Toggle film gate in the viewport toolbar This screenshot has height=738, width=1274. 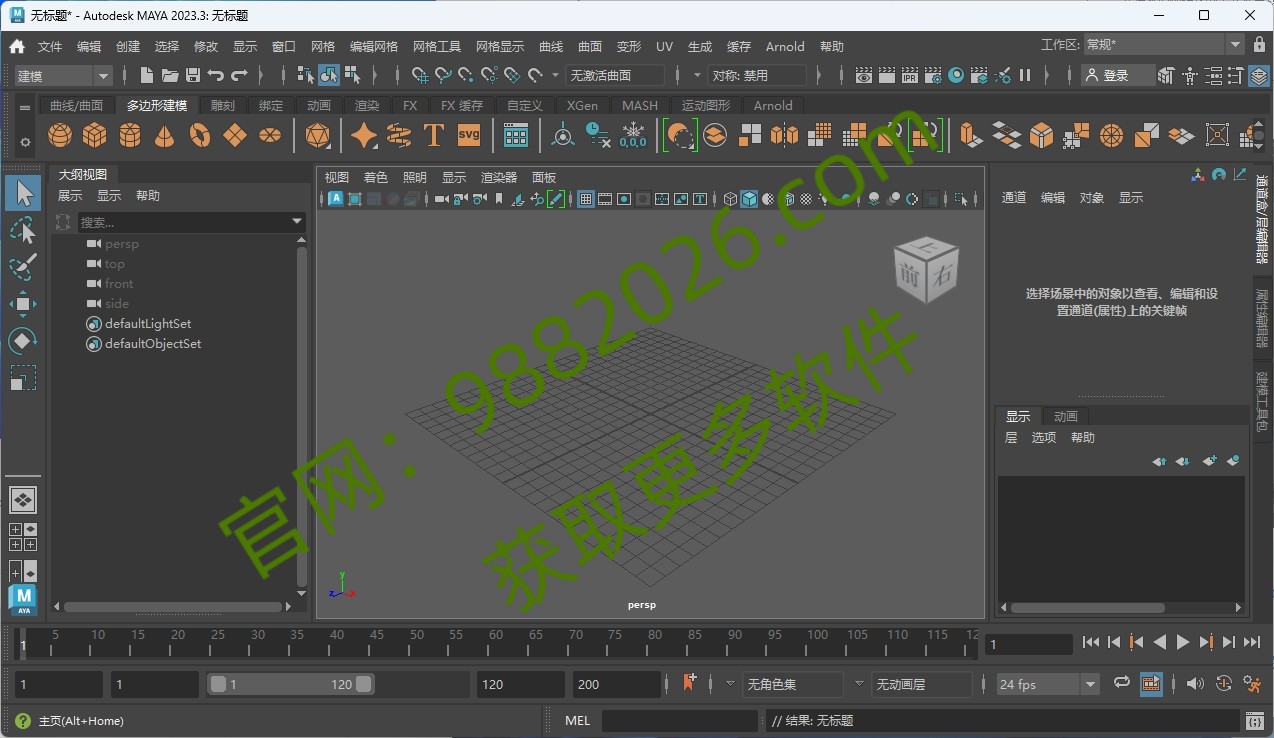pos(605,199)
